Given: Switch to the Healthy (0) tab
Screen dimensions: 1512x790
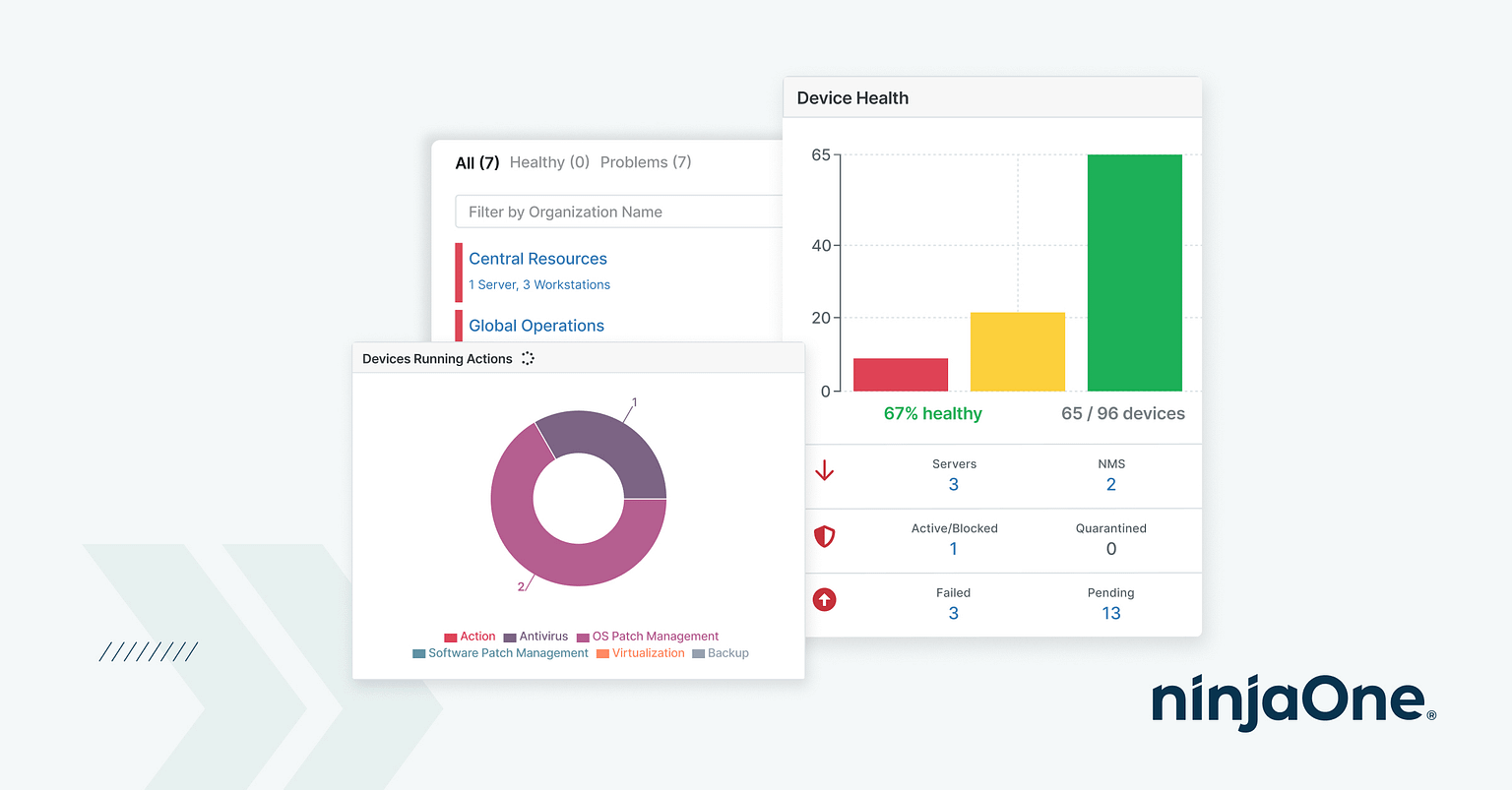Looking at the screenshot, I should click(549, 161).
